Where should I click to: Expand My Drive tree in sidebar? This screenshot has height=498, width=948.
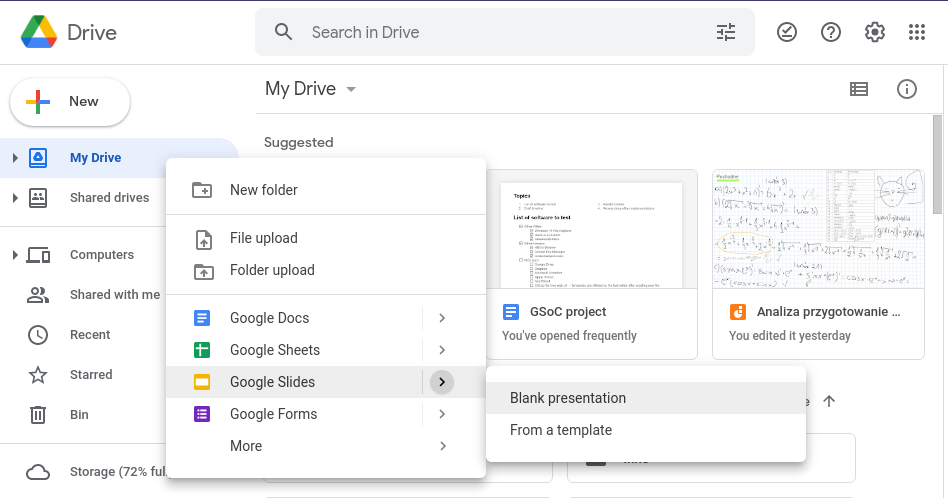pyautogui.click(x=15, y=158)
